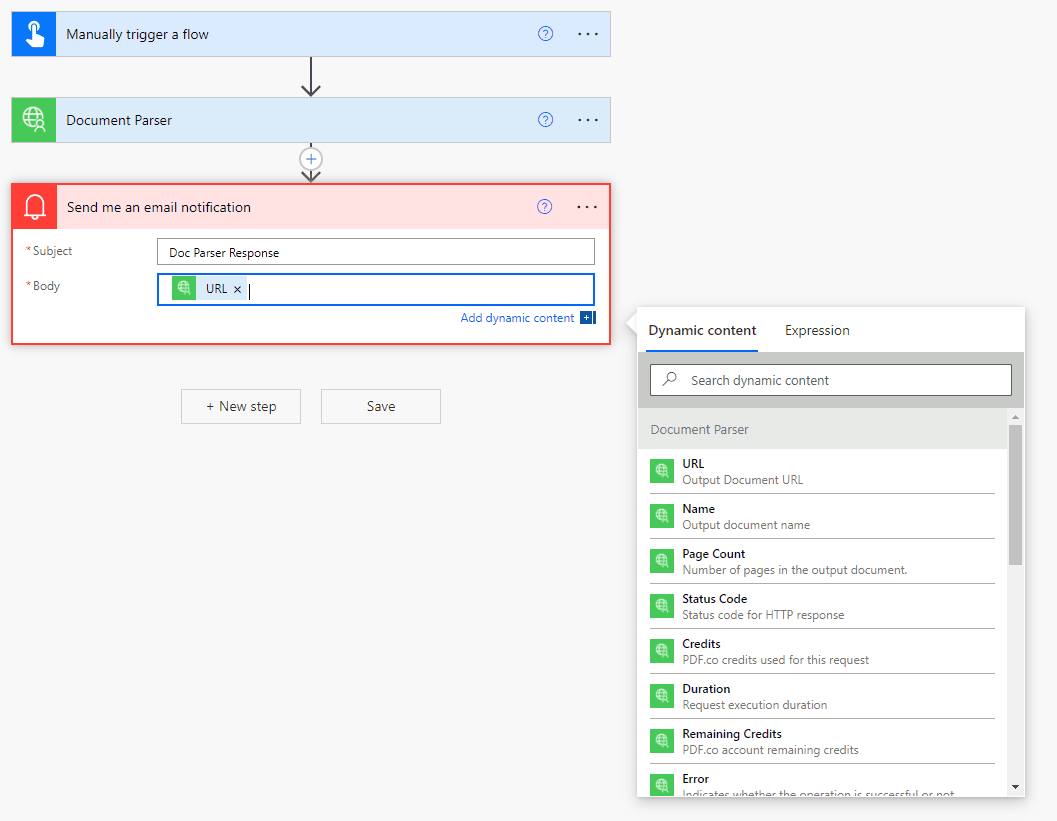Click the bell icon on the email notification step

coord(33,206)
